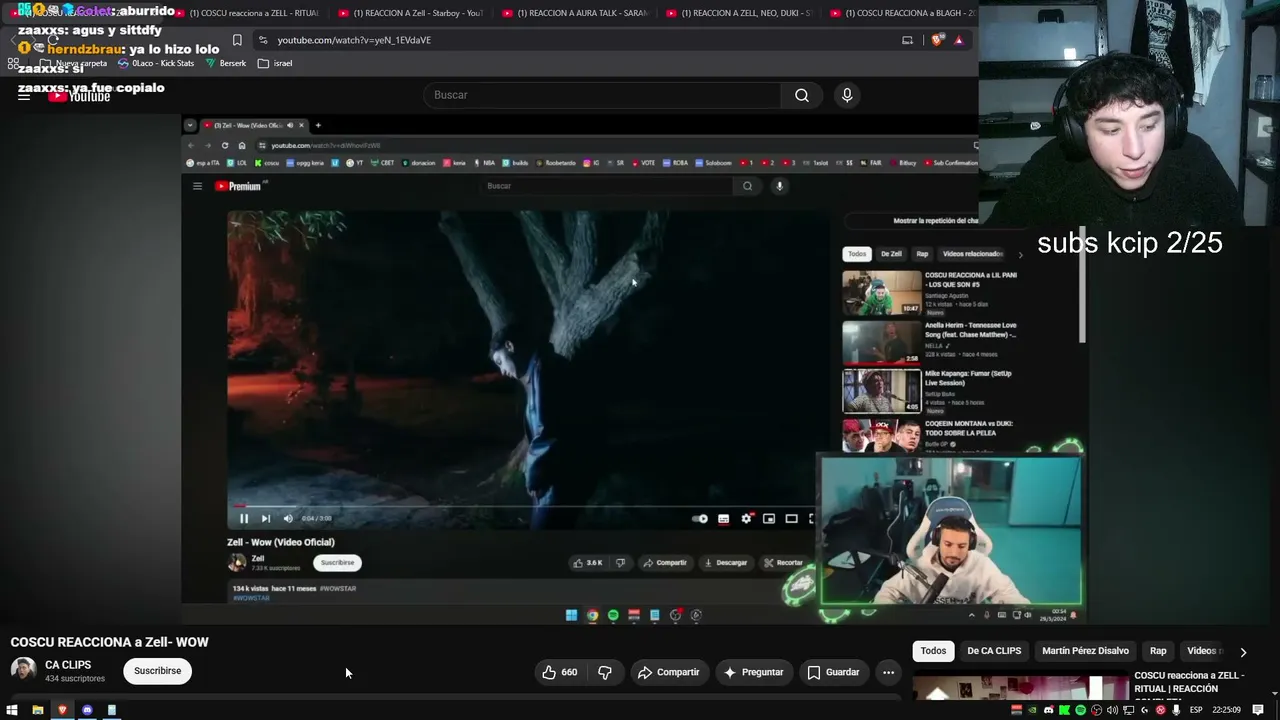This screenshot has height=720, width=1280.
Task: Open COSCU reacciona a ZELL - RITUAL thumbnail
Action: (1020, 688)
